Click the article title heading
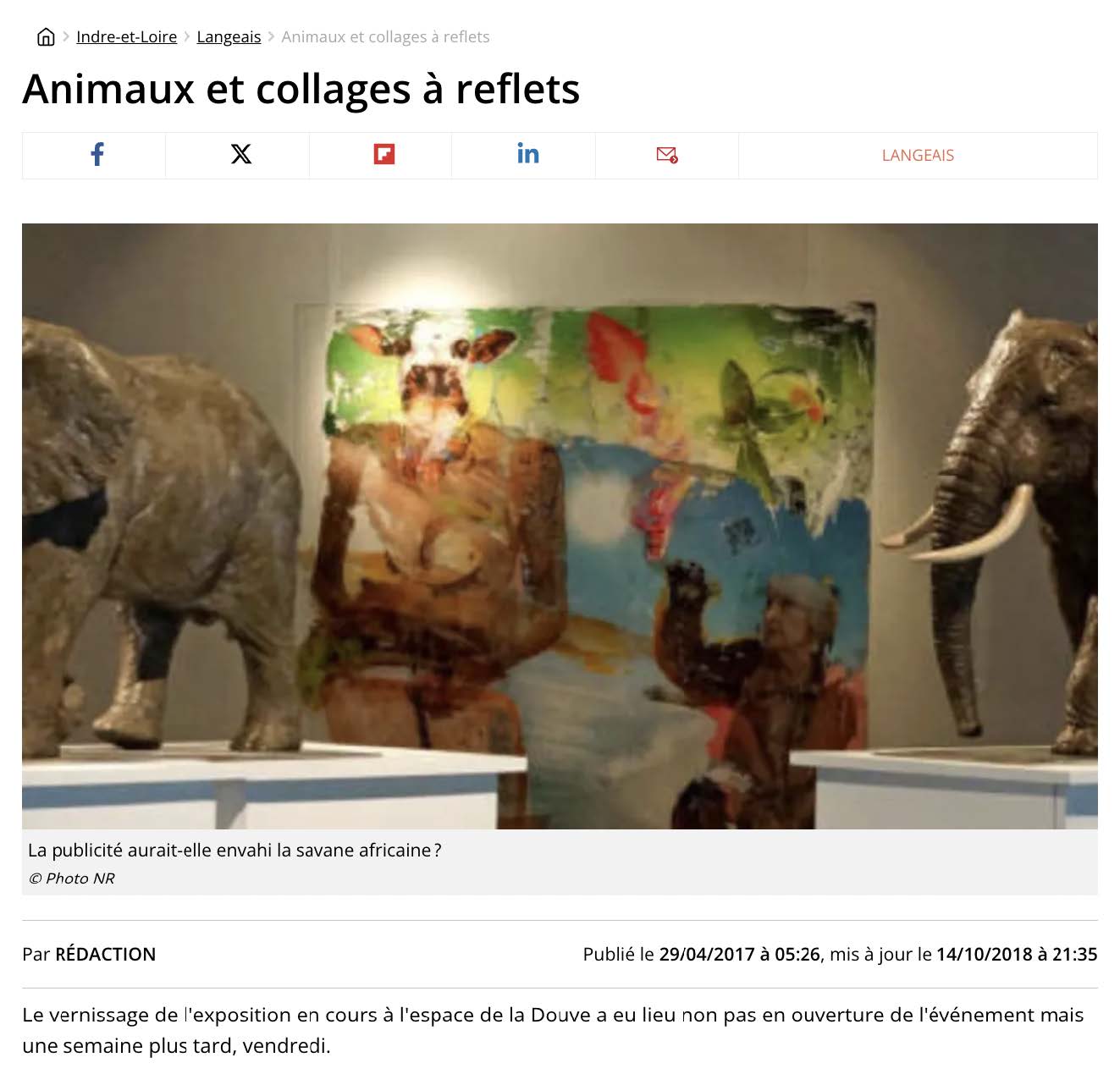Image resolution: width=1120 pixels, height=1085 pixels. point(301,89)
